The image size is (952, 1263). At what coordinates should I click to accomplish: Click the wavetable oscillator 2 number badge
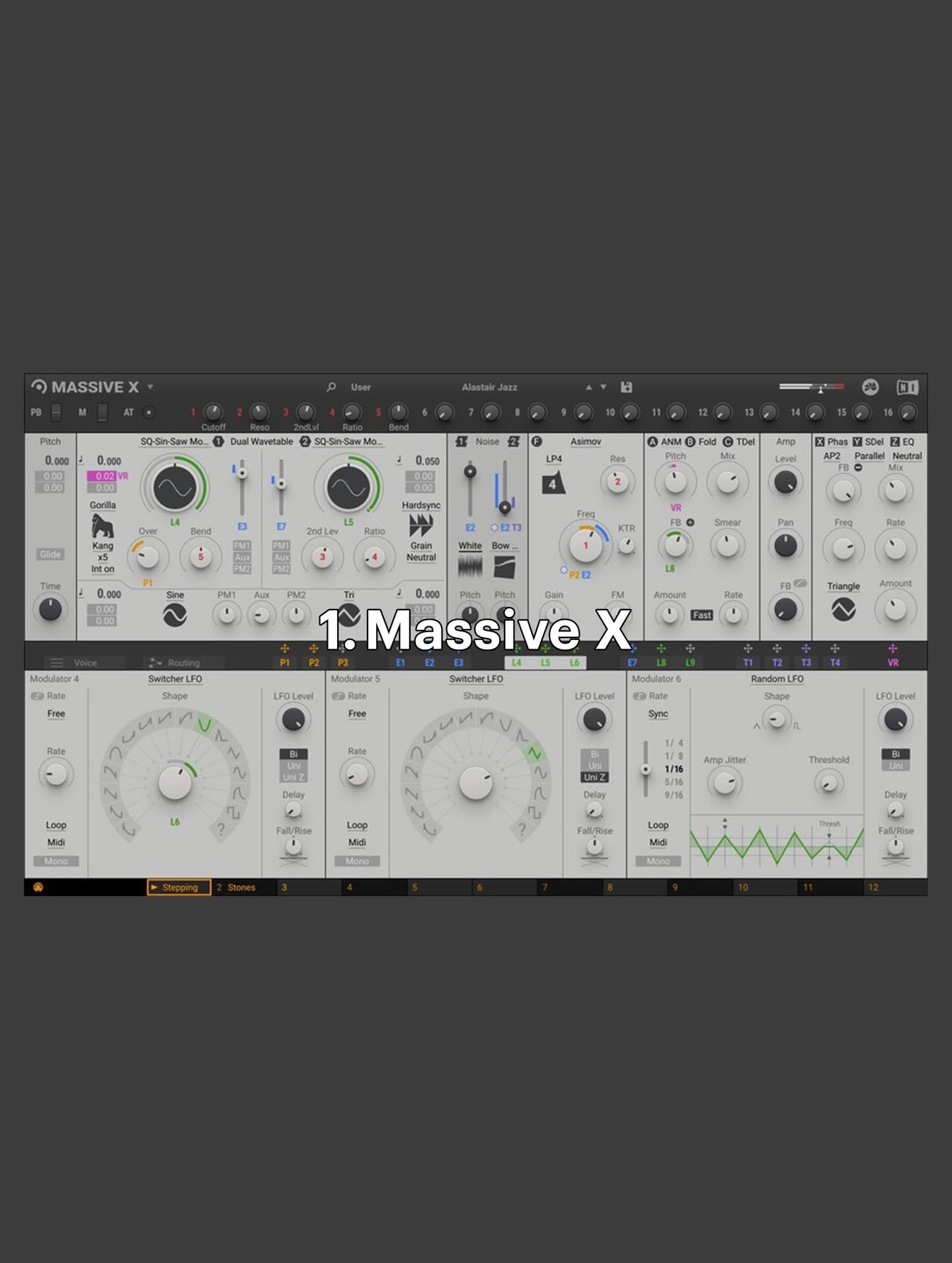coord(305,441)
